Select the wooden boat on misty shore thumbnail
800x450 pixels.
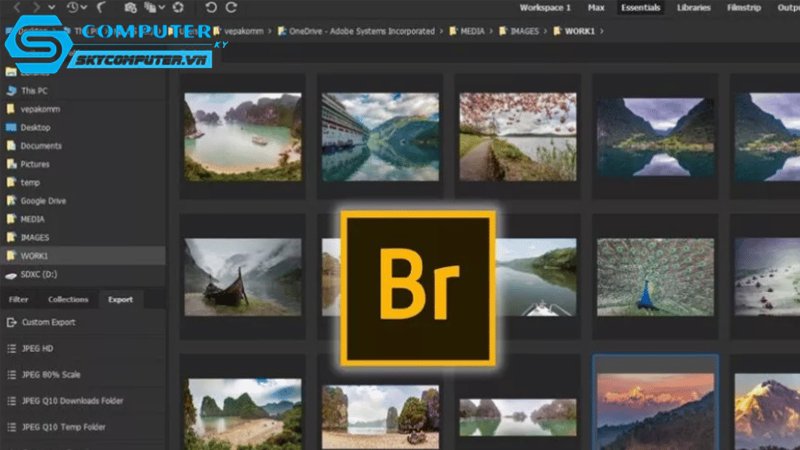tap(243, 277)
